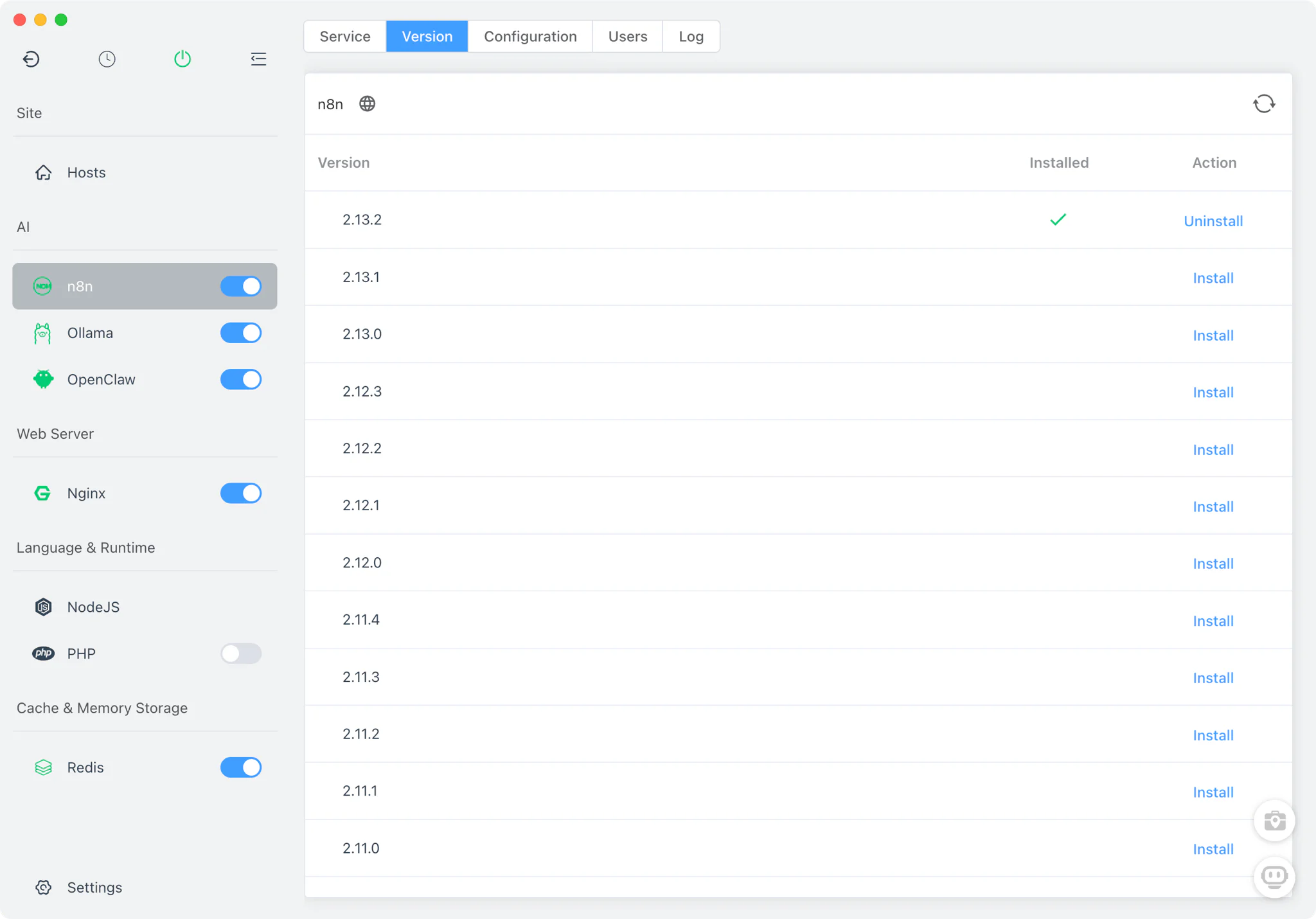Disable the Nginx service switch
1316x919 pixels.
coord(241,493)
